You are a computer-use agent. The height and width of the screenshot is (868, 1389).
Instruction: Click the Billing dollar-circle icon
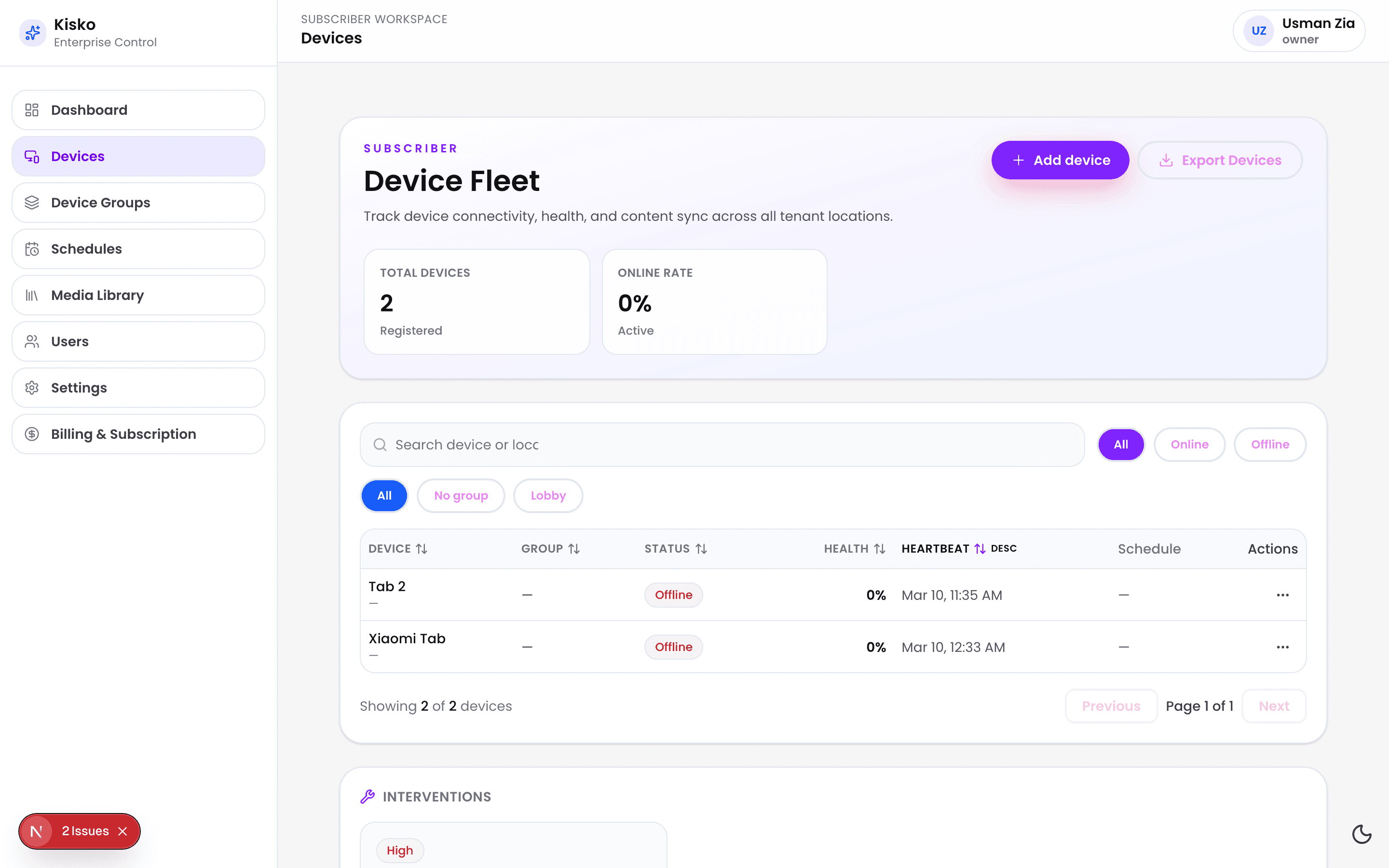coord(32,434)
